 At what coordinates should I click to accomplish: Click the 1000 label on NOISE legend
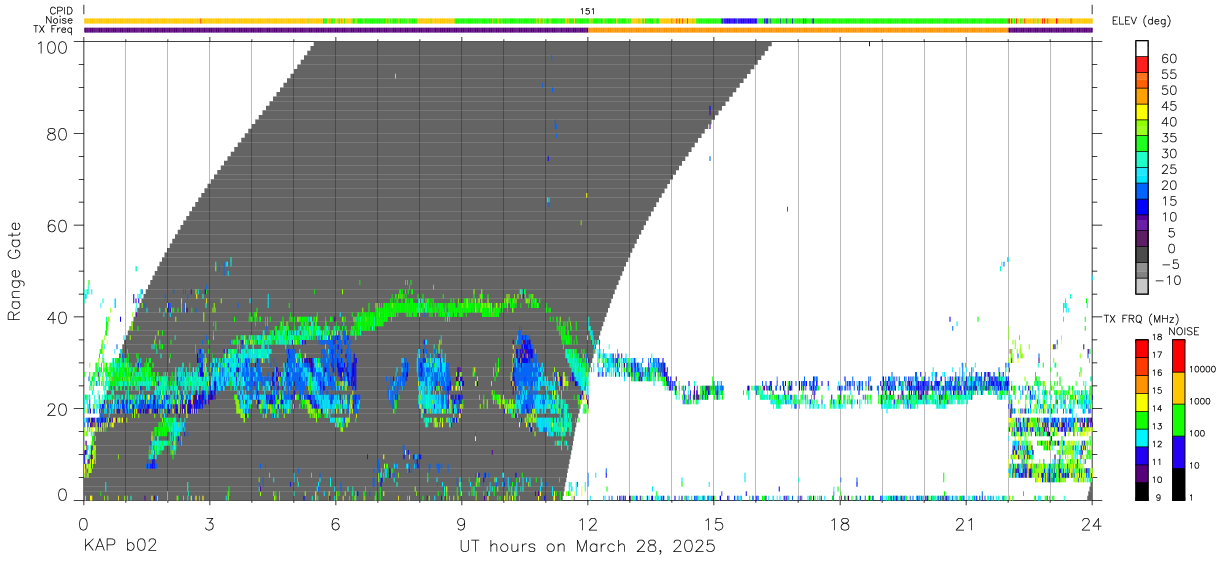coord(1200,402)
